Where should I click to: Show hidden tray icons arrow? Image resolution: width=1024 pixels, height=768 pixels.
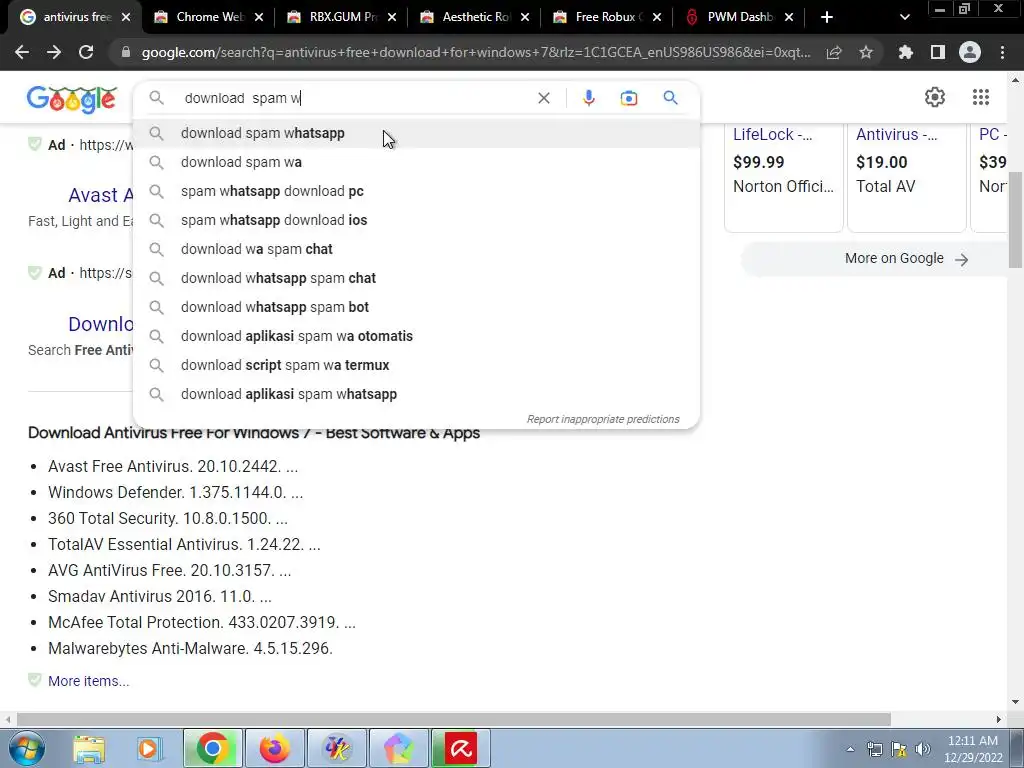(x=850, y=749)
